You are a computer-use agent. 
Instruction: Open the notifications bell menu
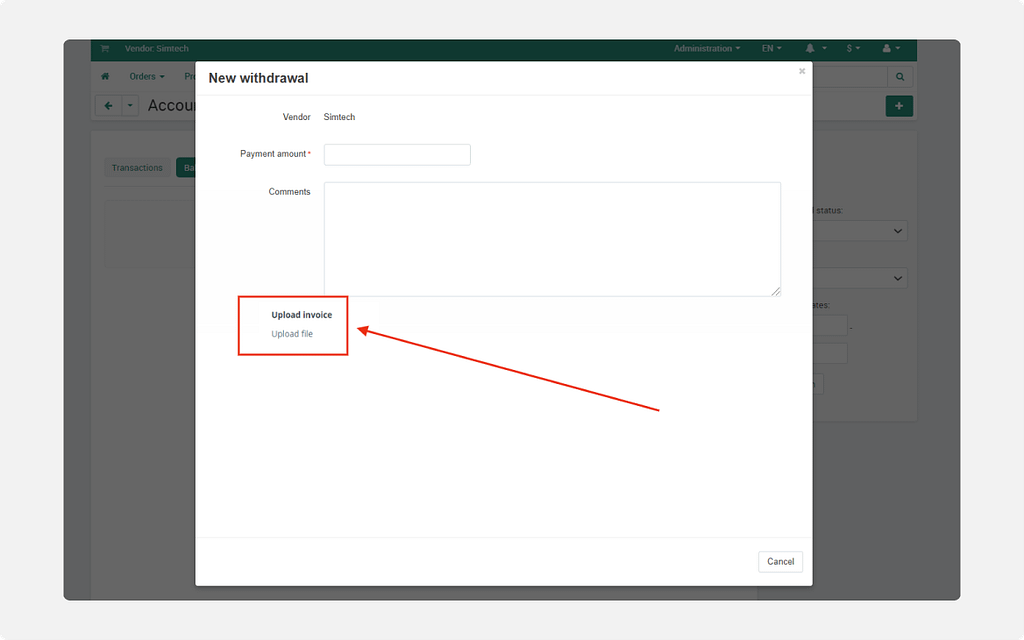click(x=815, y=49)
